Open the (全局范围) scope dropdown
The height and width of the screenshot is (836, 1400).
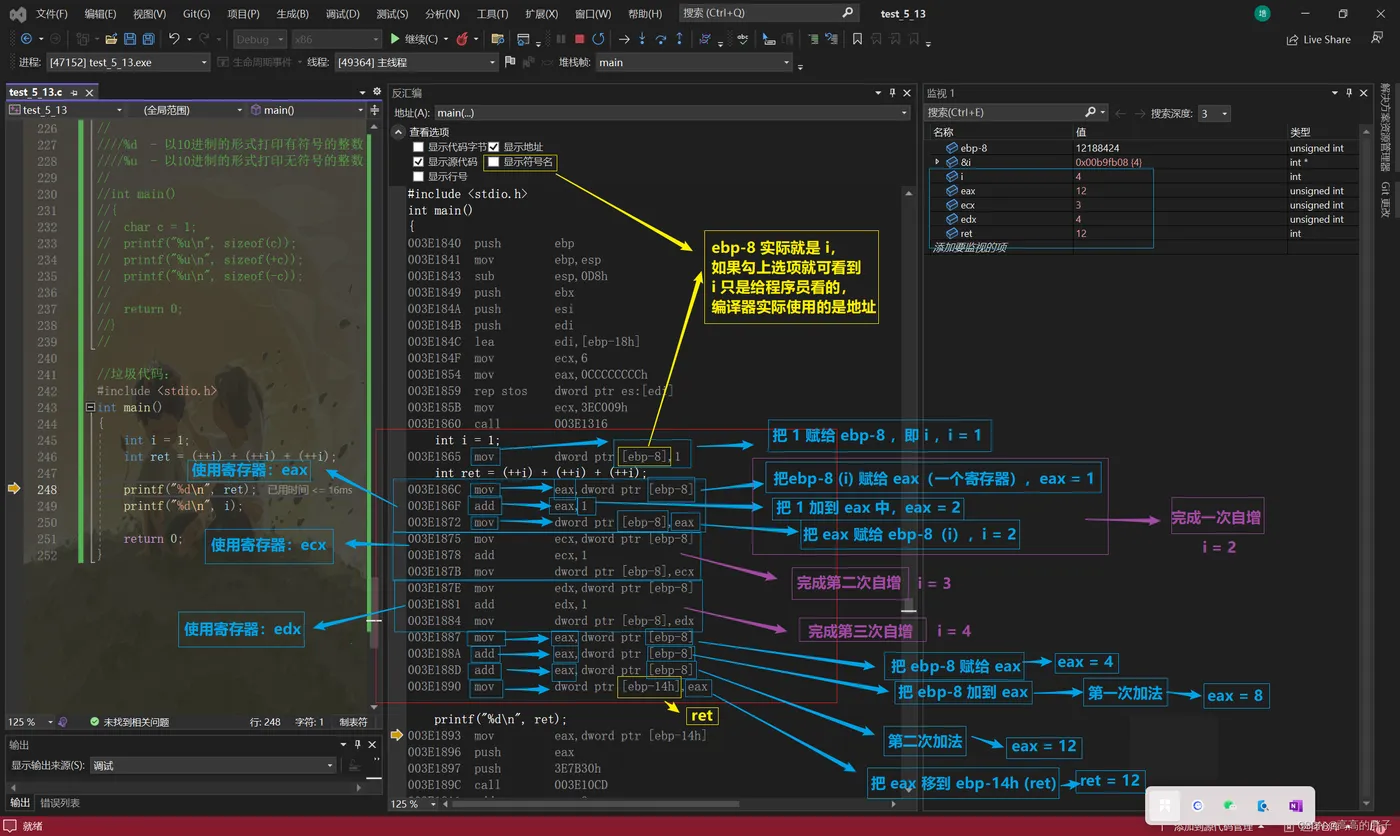pos(242,110)
